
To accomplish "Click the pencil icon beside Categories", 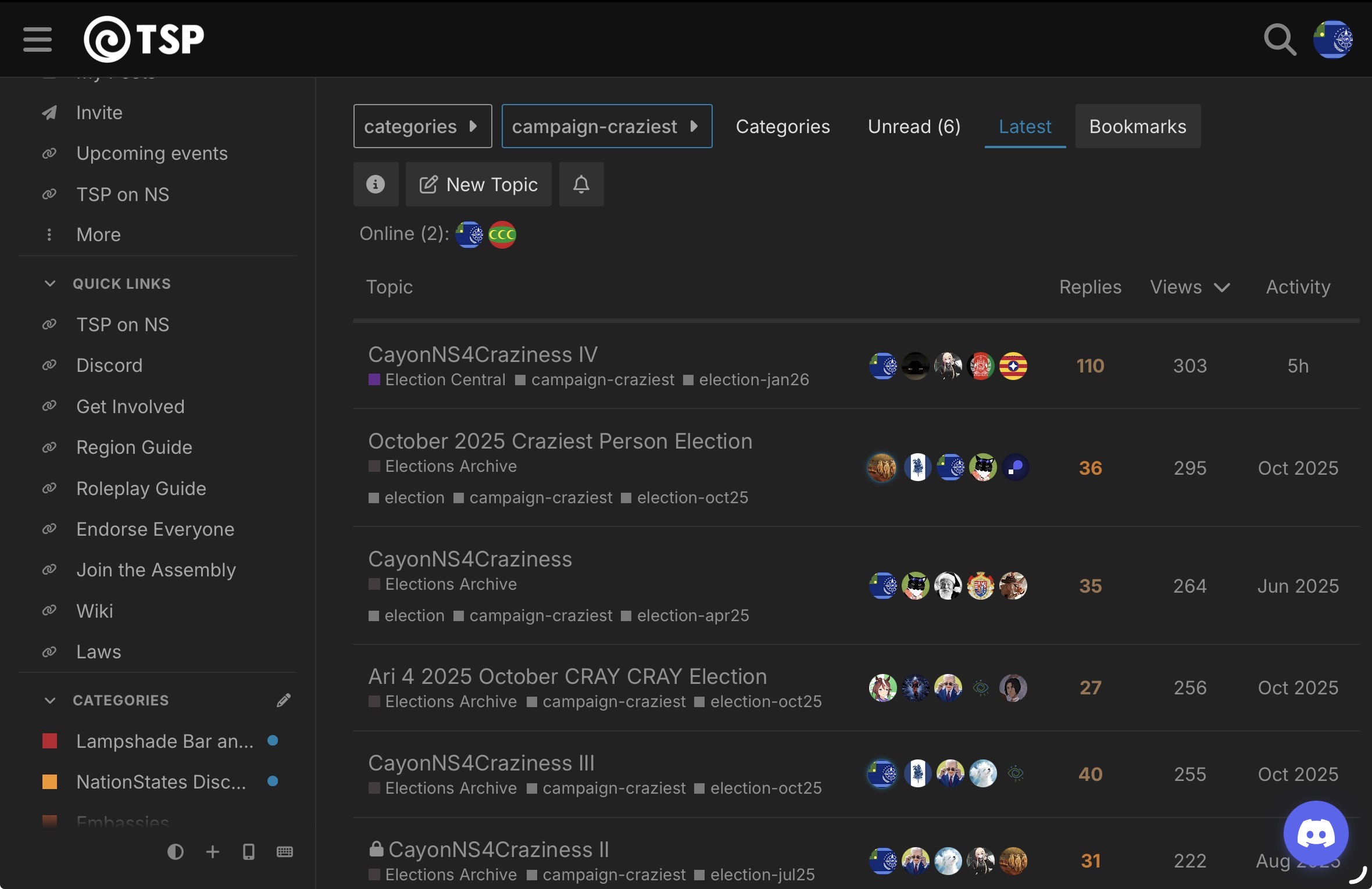I will [283, 700].
